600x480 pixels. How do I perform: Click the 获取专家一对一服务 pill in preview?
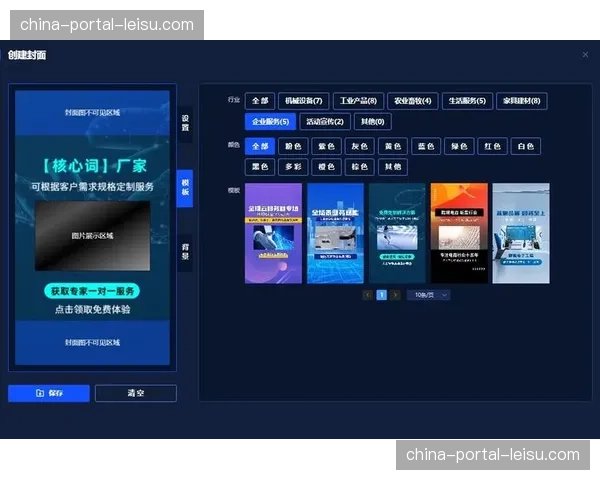click(x=92, y=291)
